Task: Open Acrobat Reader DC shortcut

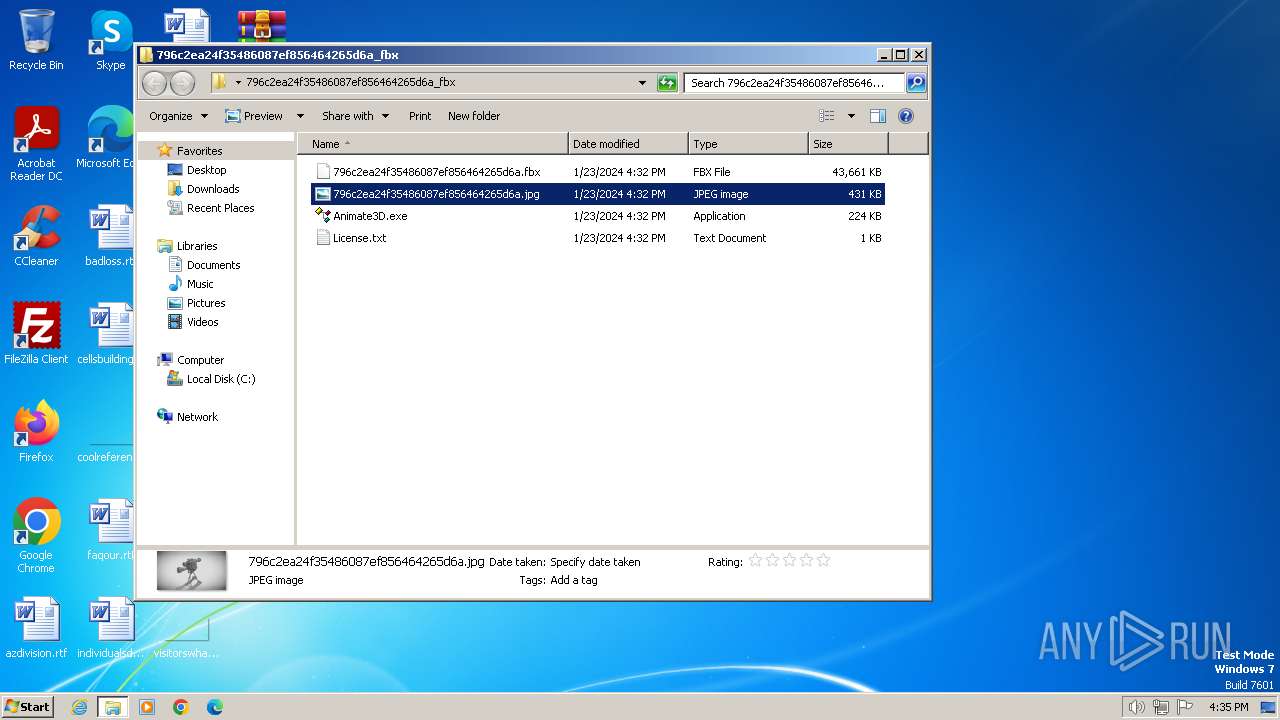Action: 36,144
